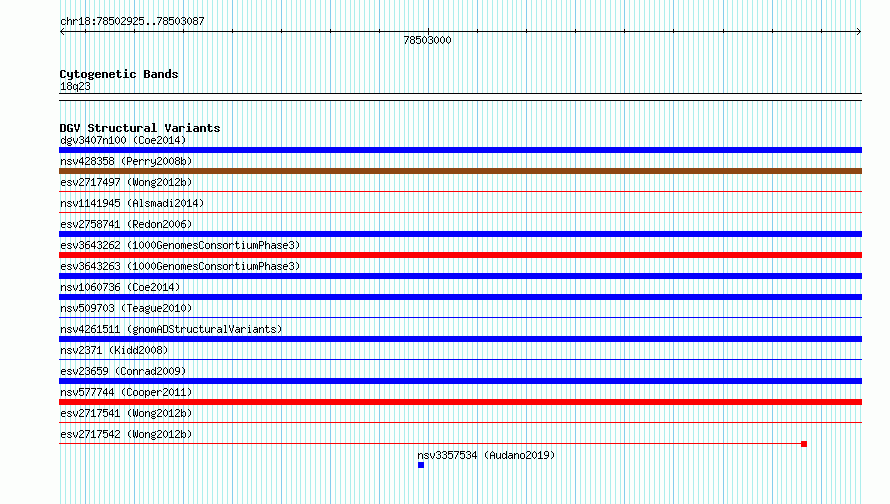This screenshot has width=890, height=504.
Task: Select the 18q23 cytogenetic band bar
Action: 460,97
